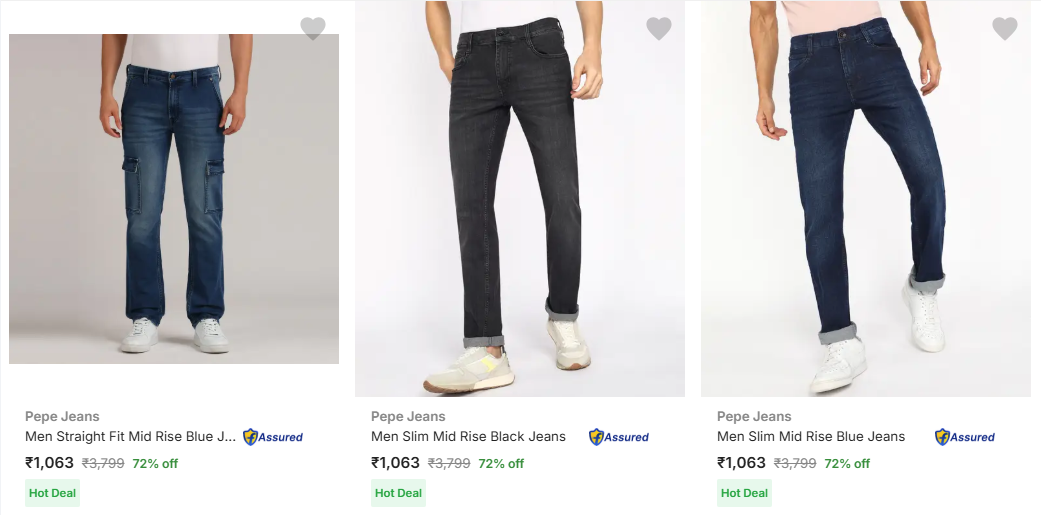Open the blue cargo jeans product image
The height and width of the screenshot is (515, 1041).
174,200
